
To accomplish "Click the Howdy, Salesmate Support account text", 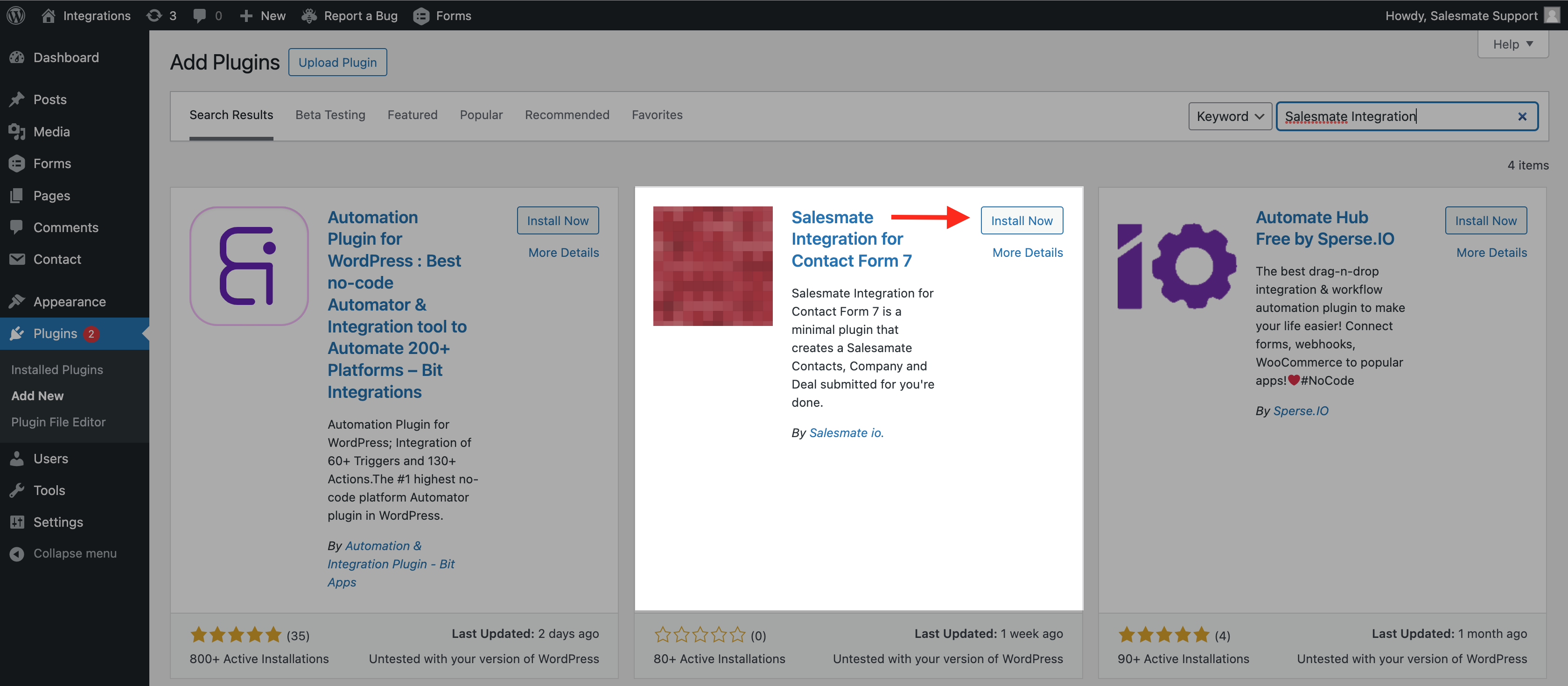I will pyautogui.click(x=1461, y=15).
